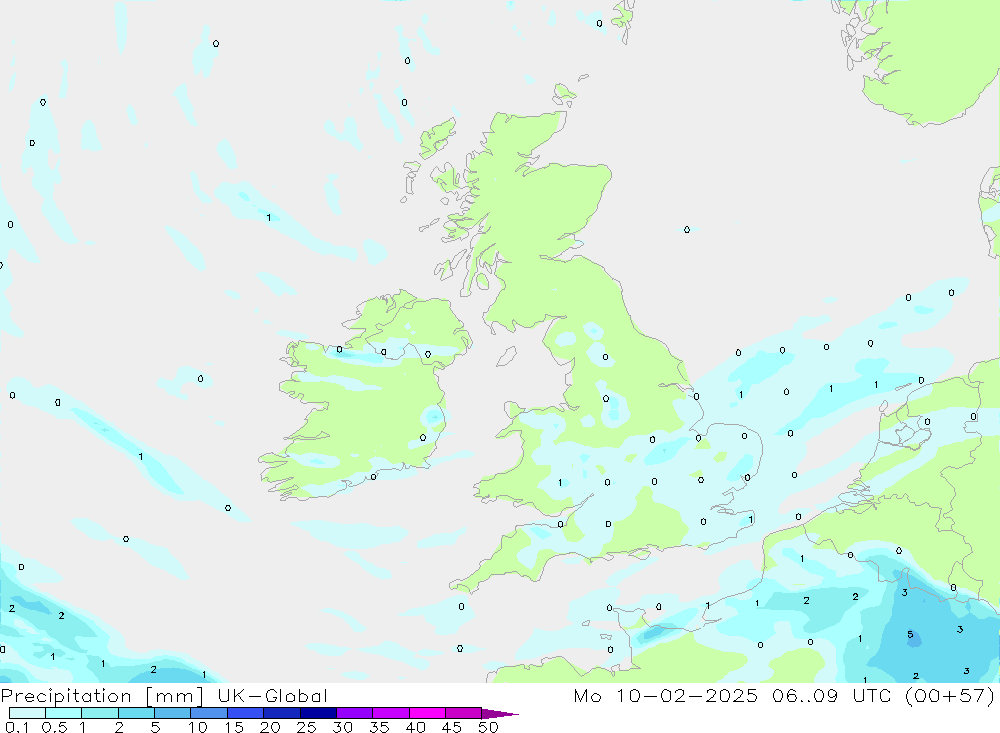Click the 0.1–0.5 mm legend swatch
Image resolution: width=1000 pixels, height=733 pixels.
click(27, 713)
